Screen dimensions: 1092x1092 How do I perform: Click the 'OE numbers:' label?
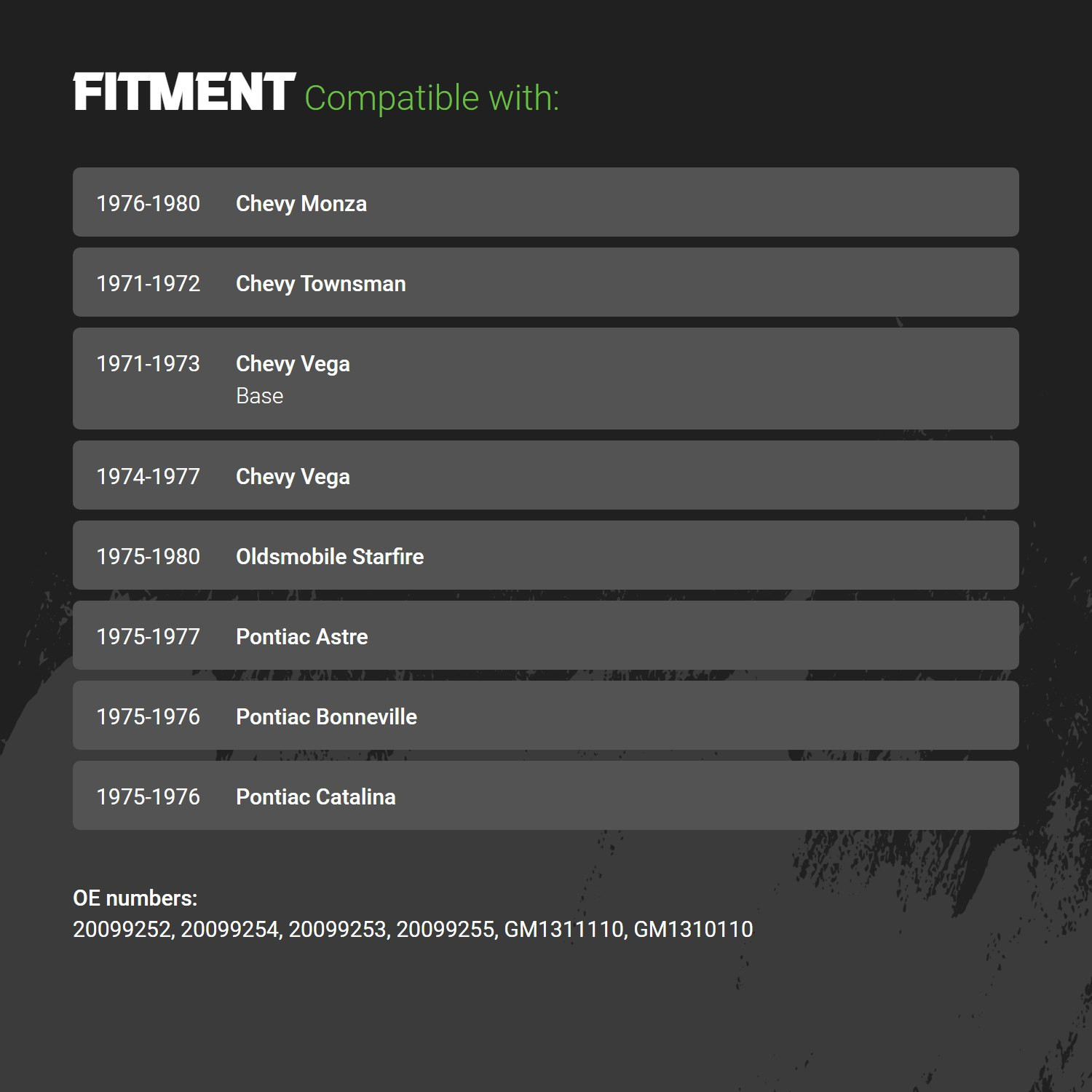coord(135,898)
